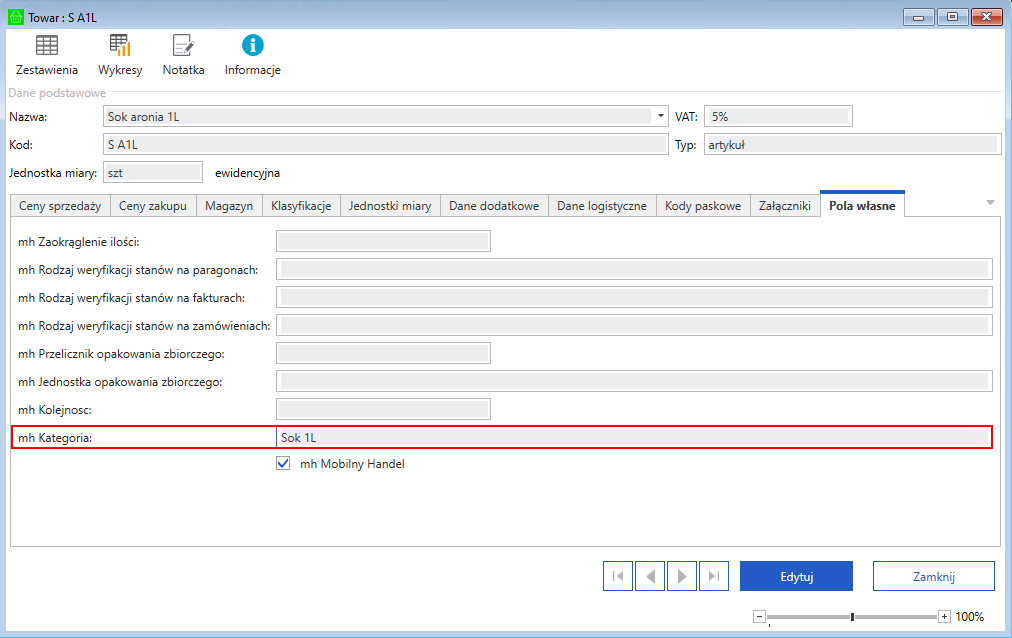Click the zoom slider handle

click(852, 617)
